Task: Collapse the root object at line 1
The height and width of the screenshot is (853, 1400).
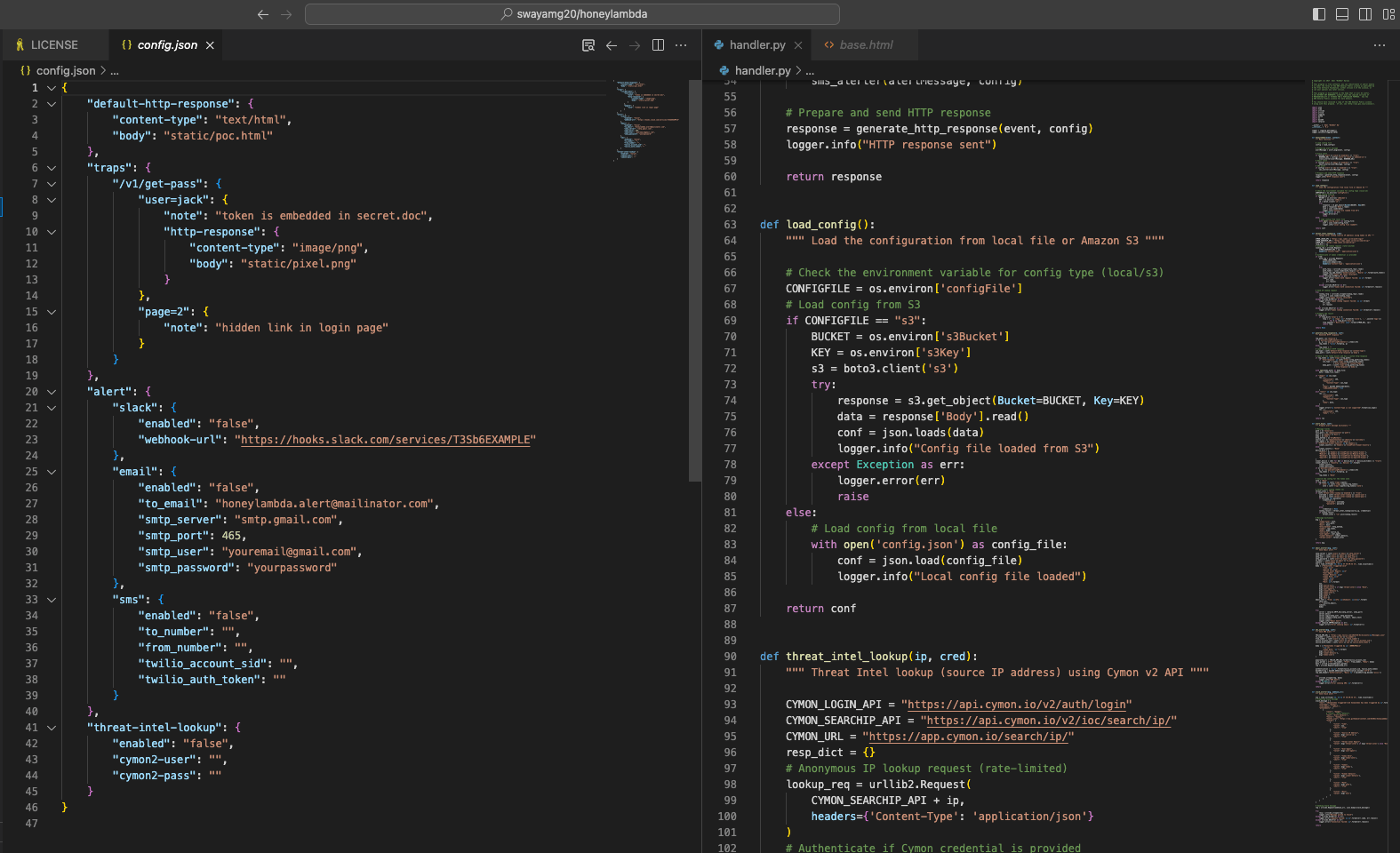Action: [52, 88]
